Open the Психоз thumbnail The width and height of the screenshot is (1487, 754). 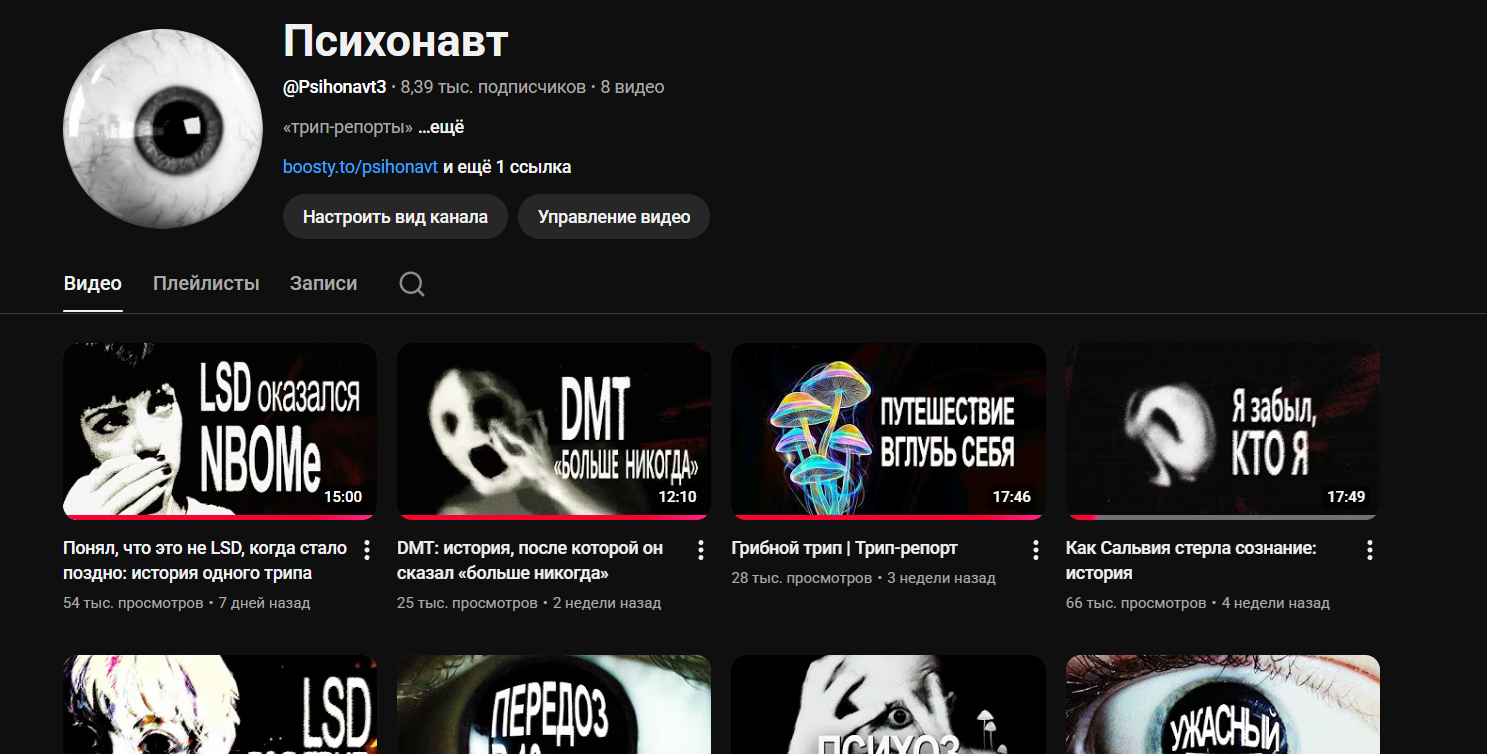coord(889,704)
